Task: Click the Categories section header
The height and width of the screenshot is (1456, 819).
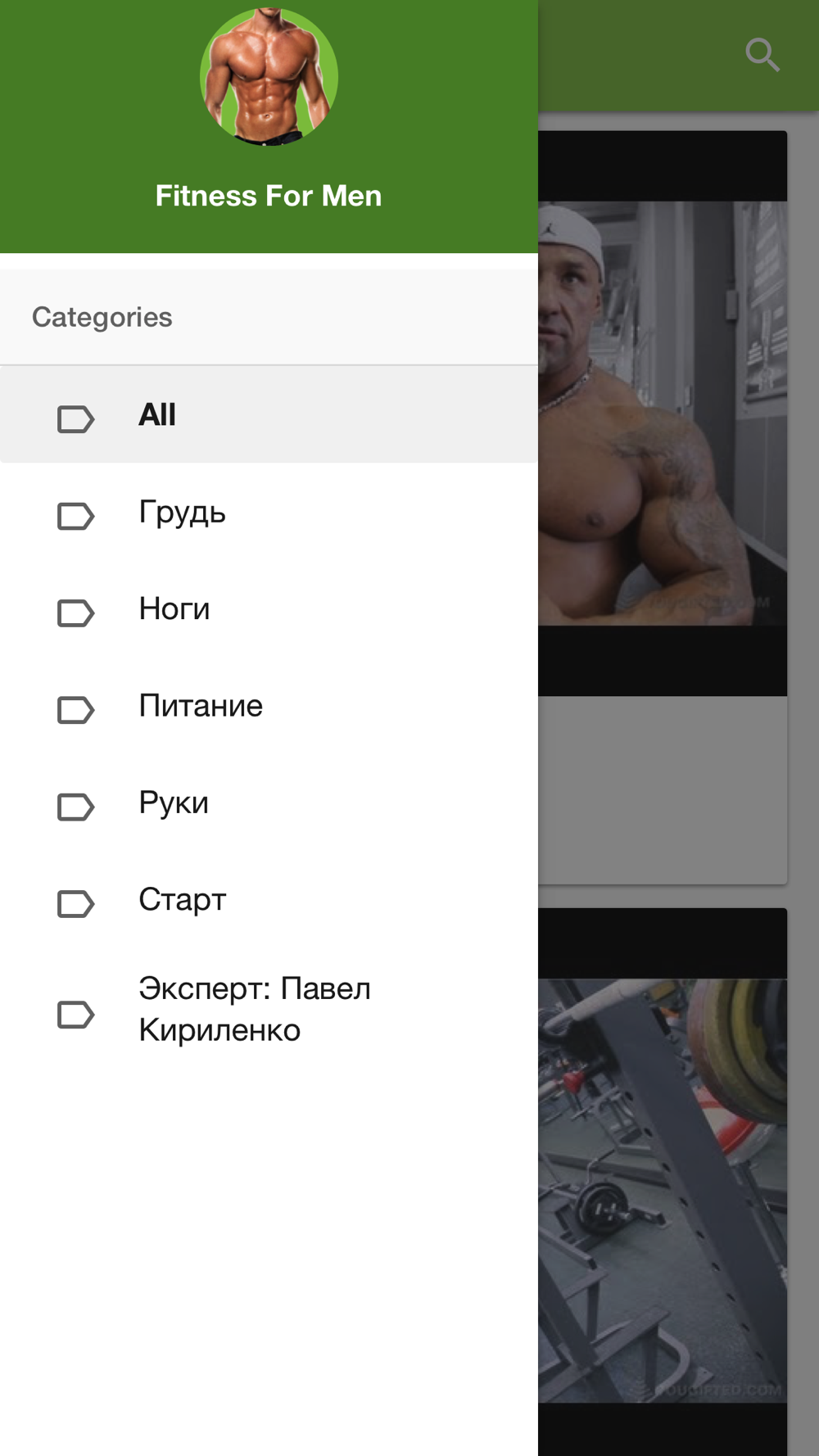Action: click(269, 317)
